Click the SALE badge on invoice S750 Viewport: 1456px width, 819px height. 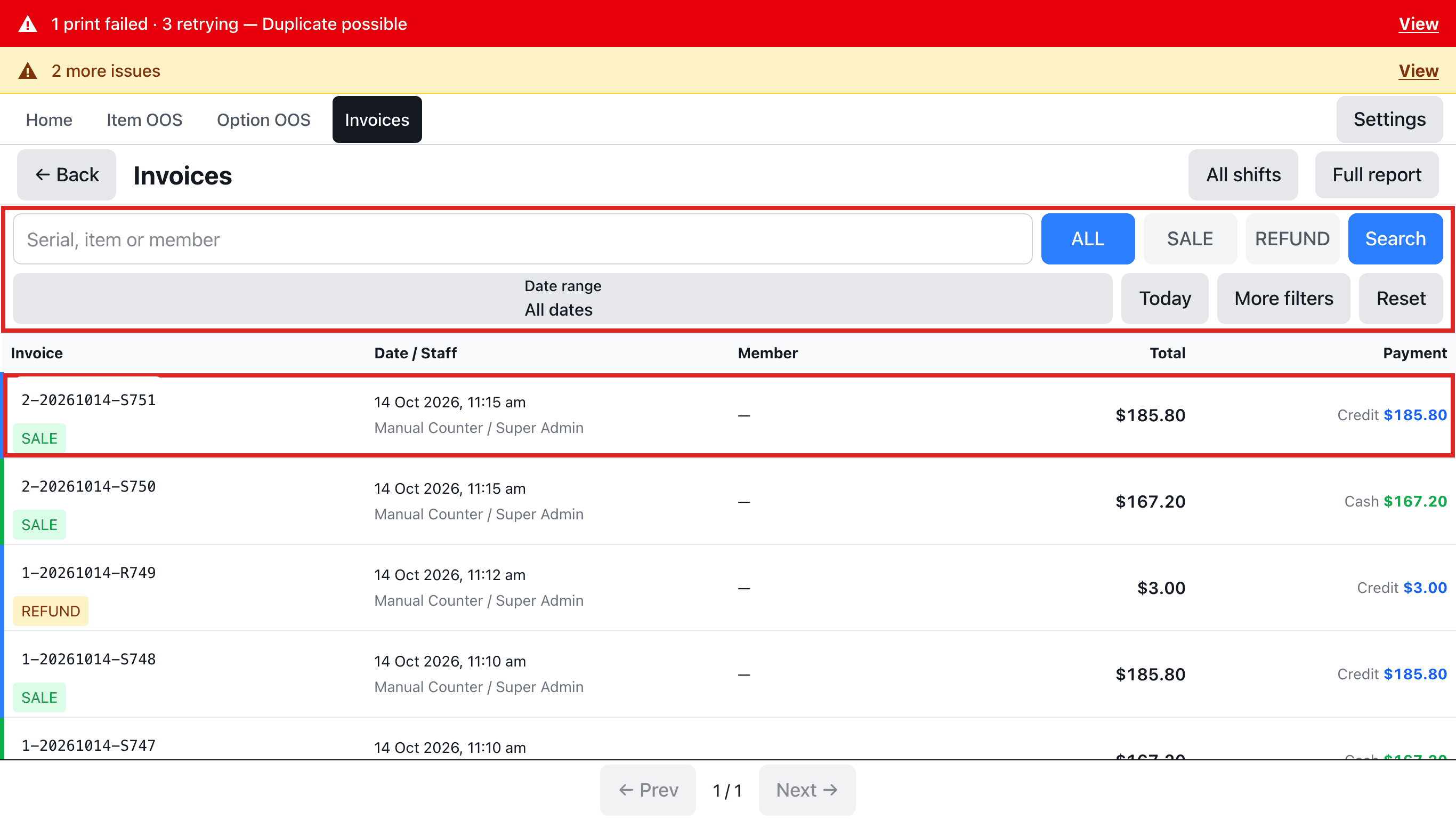[x=39, y=525]
